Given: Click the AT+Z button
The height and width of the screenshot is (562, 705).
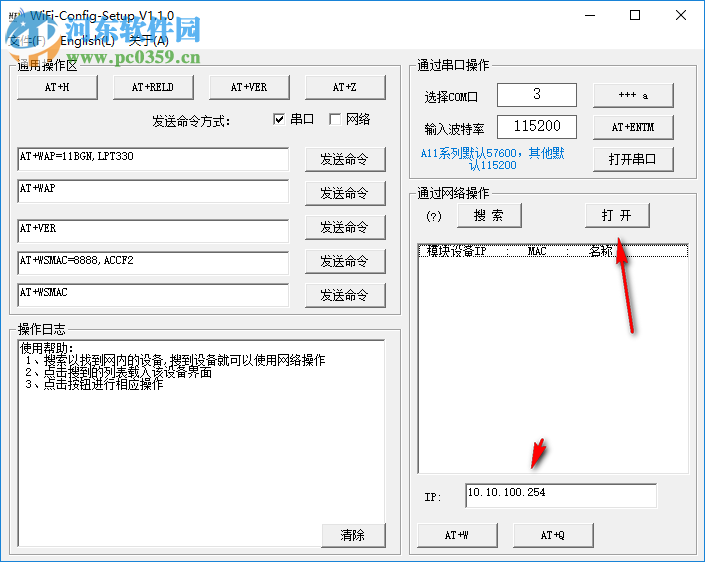Looking at the screenshot, I should 345,87.
